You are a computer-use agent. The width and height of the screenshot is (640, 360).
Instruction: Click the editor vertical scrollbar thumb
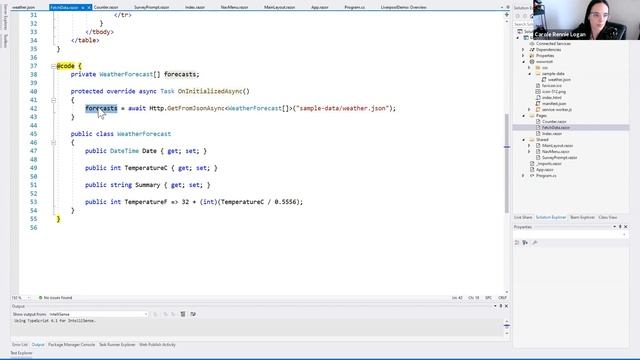[507, 162]
